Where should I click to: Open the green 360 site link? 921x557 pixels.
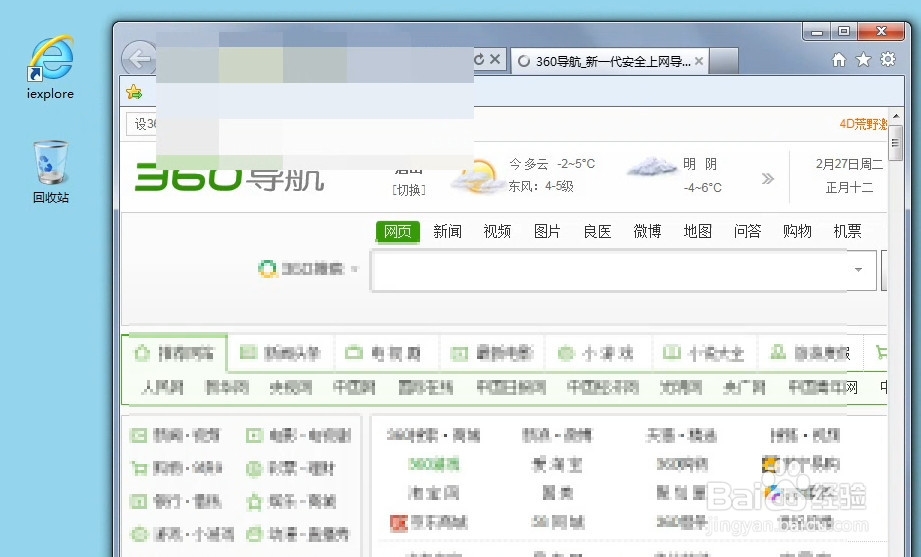(x=433, y=465)
